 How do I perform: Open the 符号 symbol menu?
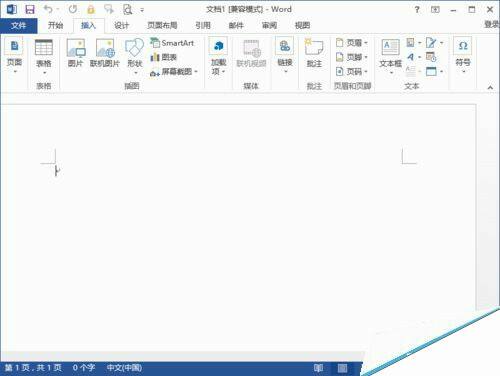click(x=463, y=55)
